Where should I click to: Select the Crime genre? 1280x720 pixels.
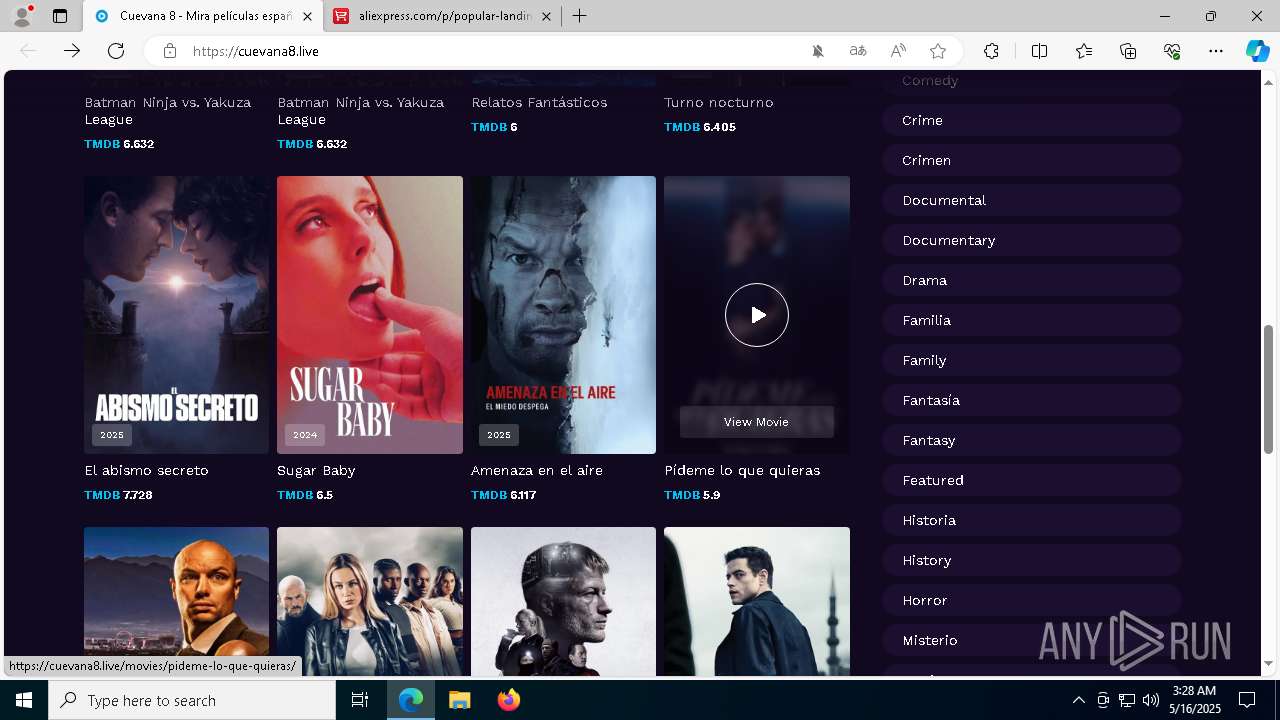coord(1031,120)
